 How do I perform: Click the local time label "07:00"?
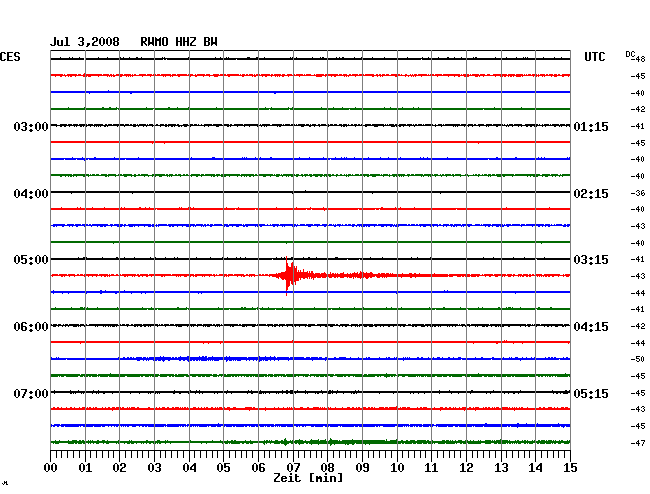31,393
